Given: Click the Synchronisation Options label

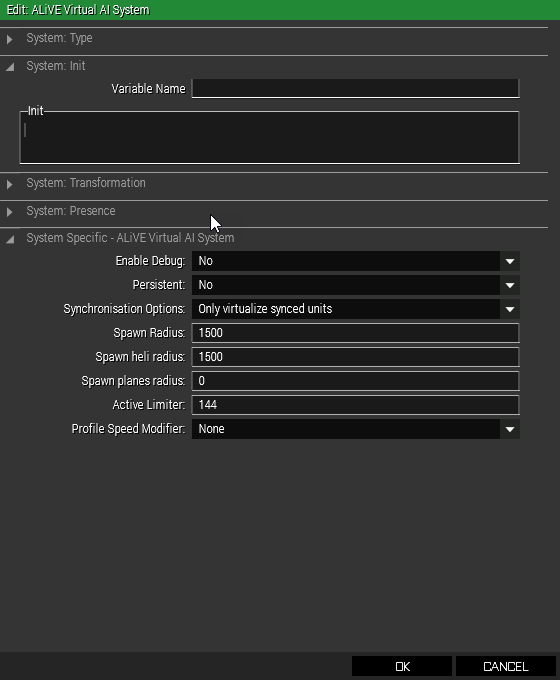Looking at the screenshot, I should [x=124, y=309].
